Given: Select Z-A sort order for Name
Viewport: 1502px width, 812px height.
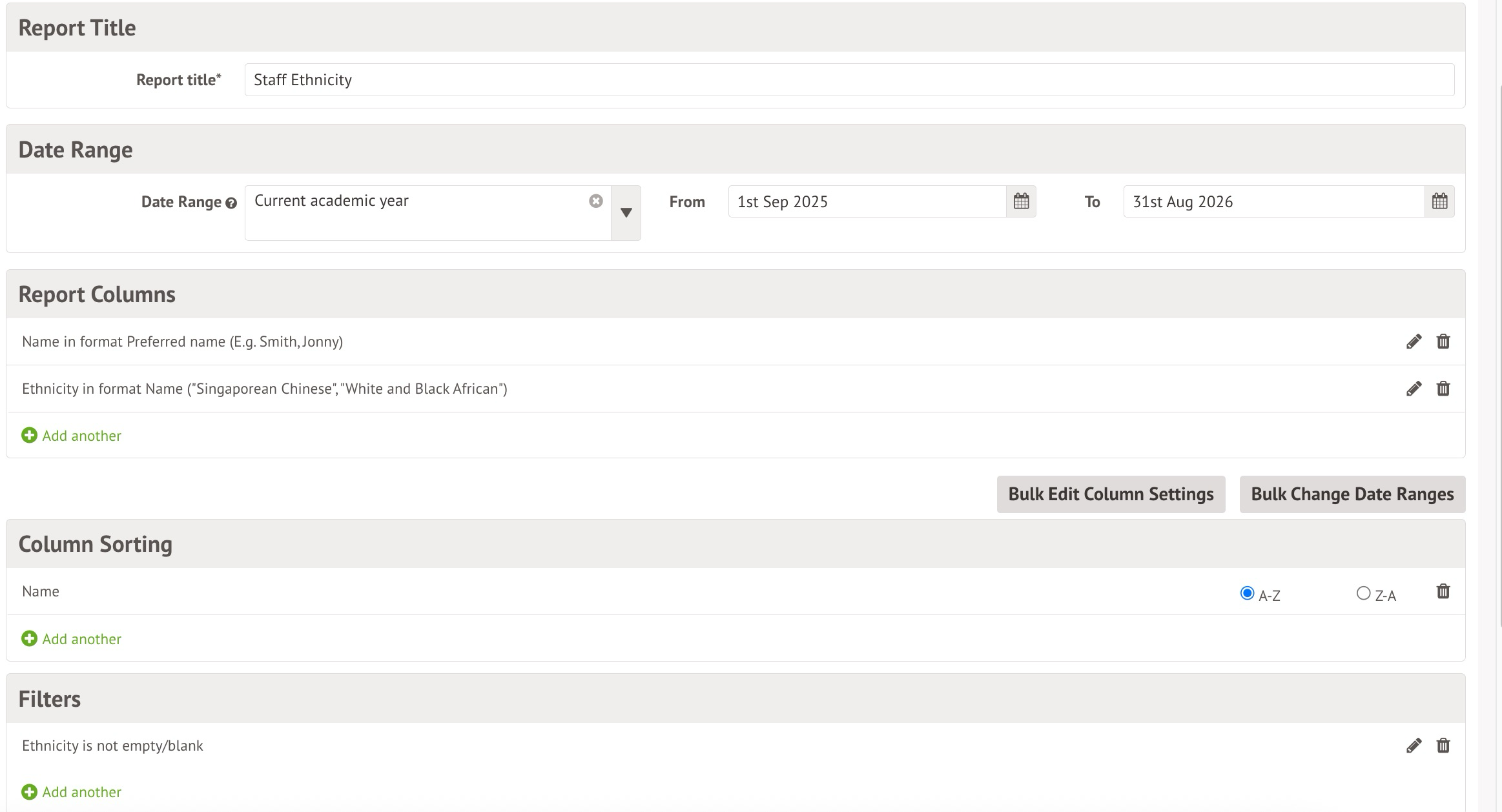Looking at the screenshot, I should pyautogui.click(x=1363, y=593).
